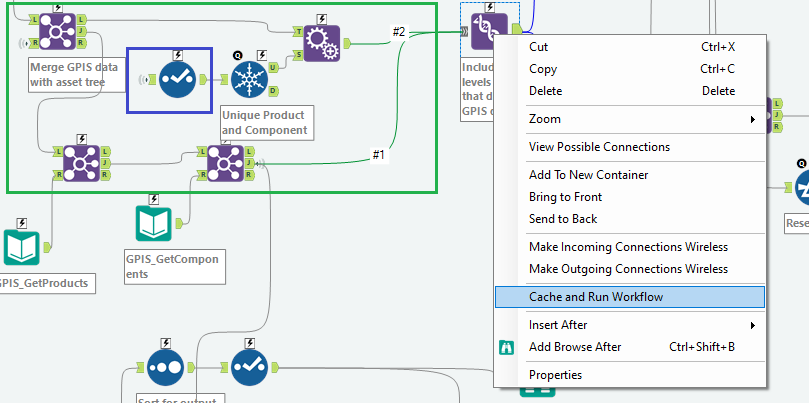
Task: Click the Select tool next to the Sort tool
Action: 249,368
